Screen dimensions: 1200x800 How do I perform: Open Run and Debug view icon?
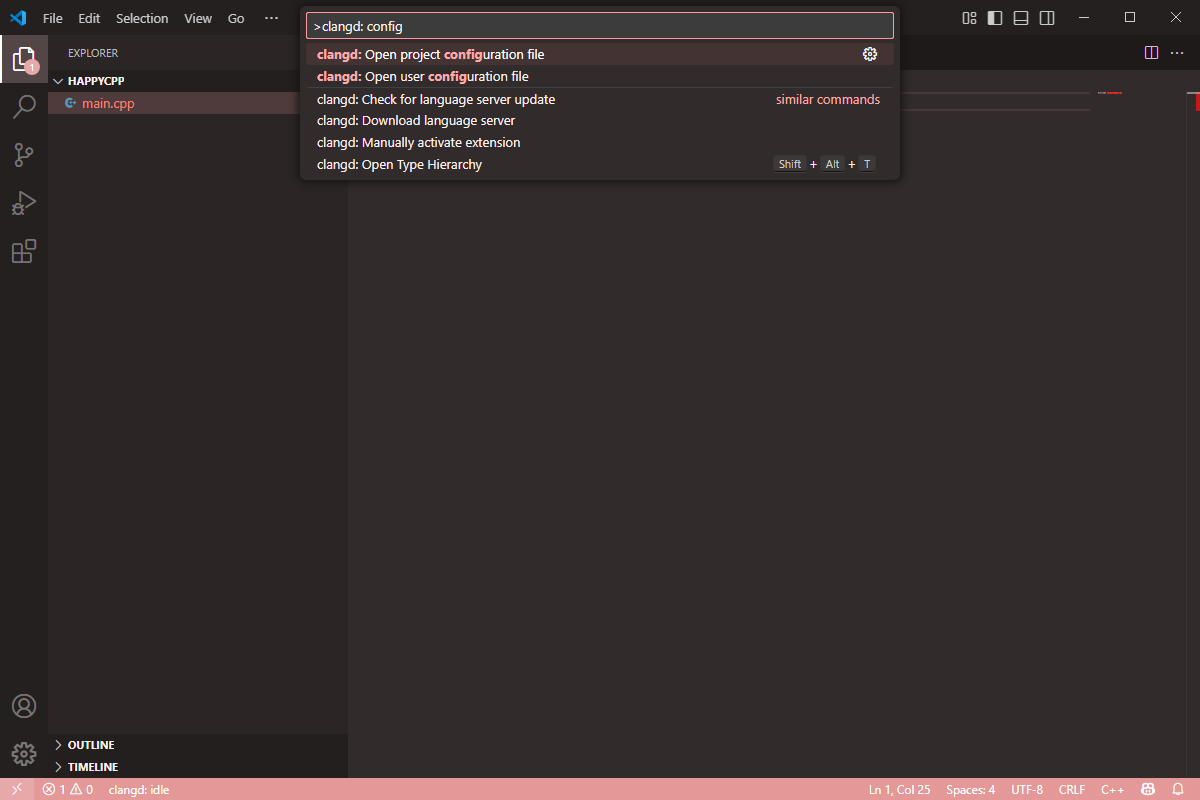point(24,203)
